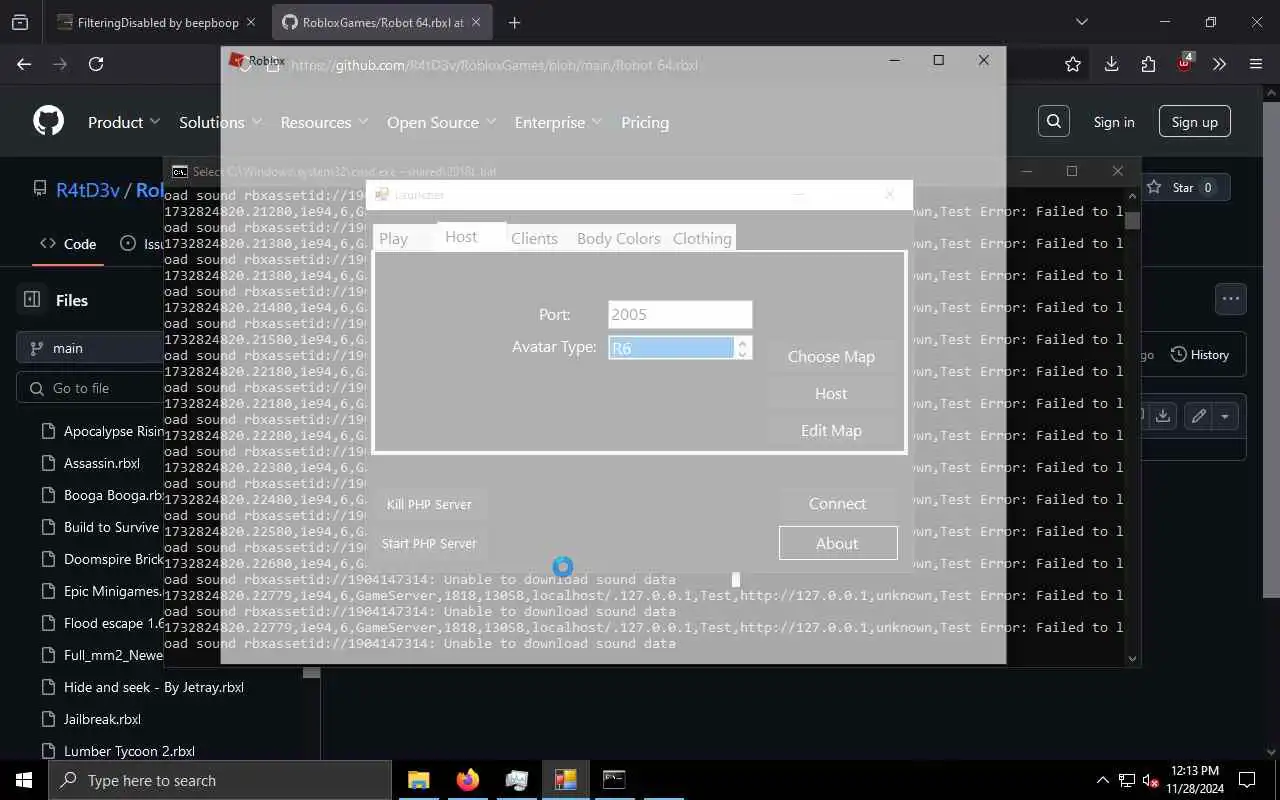Click the uBlock extension icon
Screen dimensions: 1280x800
[x=1184, y=63]
